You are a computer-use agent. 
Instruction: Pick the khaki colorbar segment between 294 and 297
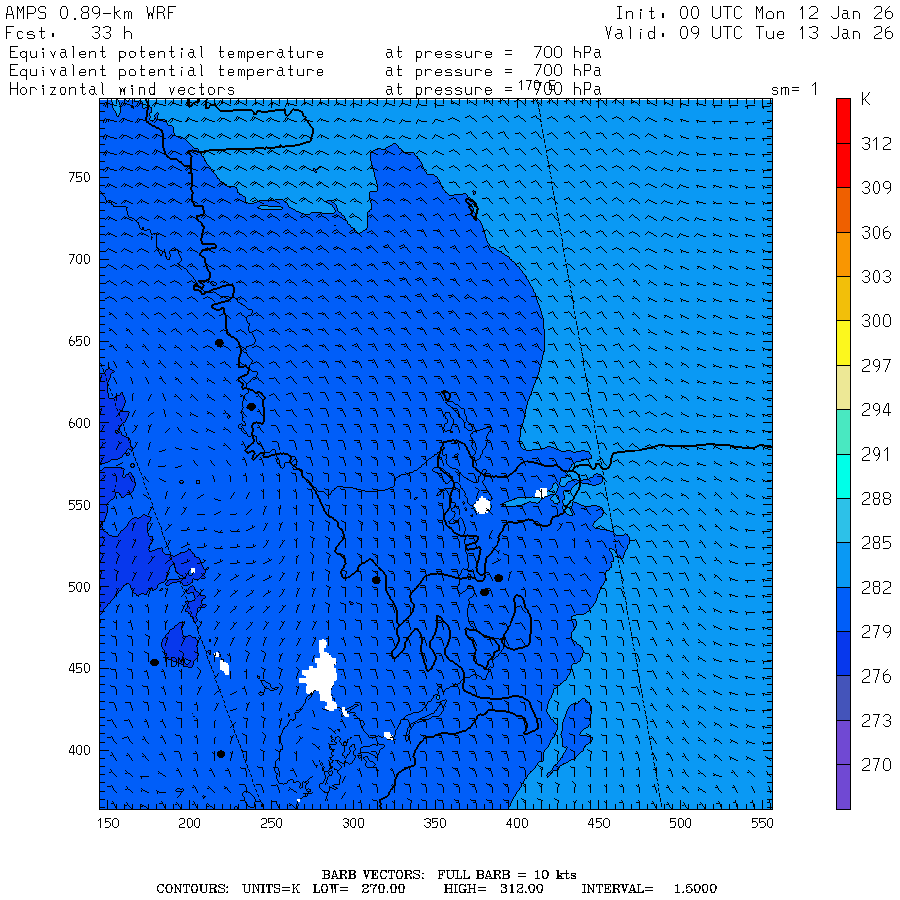pyautogui.click(x=843, y=387)
